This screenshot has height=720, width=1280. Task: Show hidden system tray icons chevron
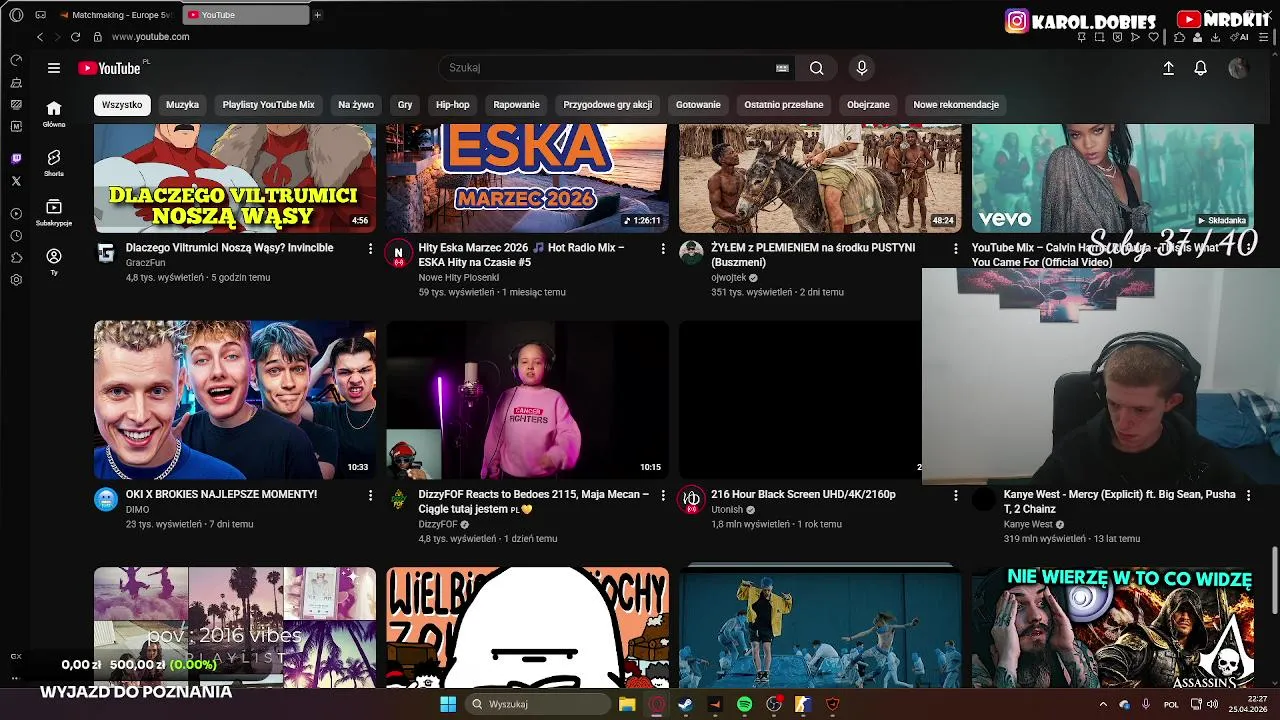1104,704
